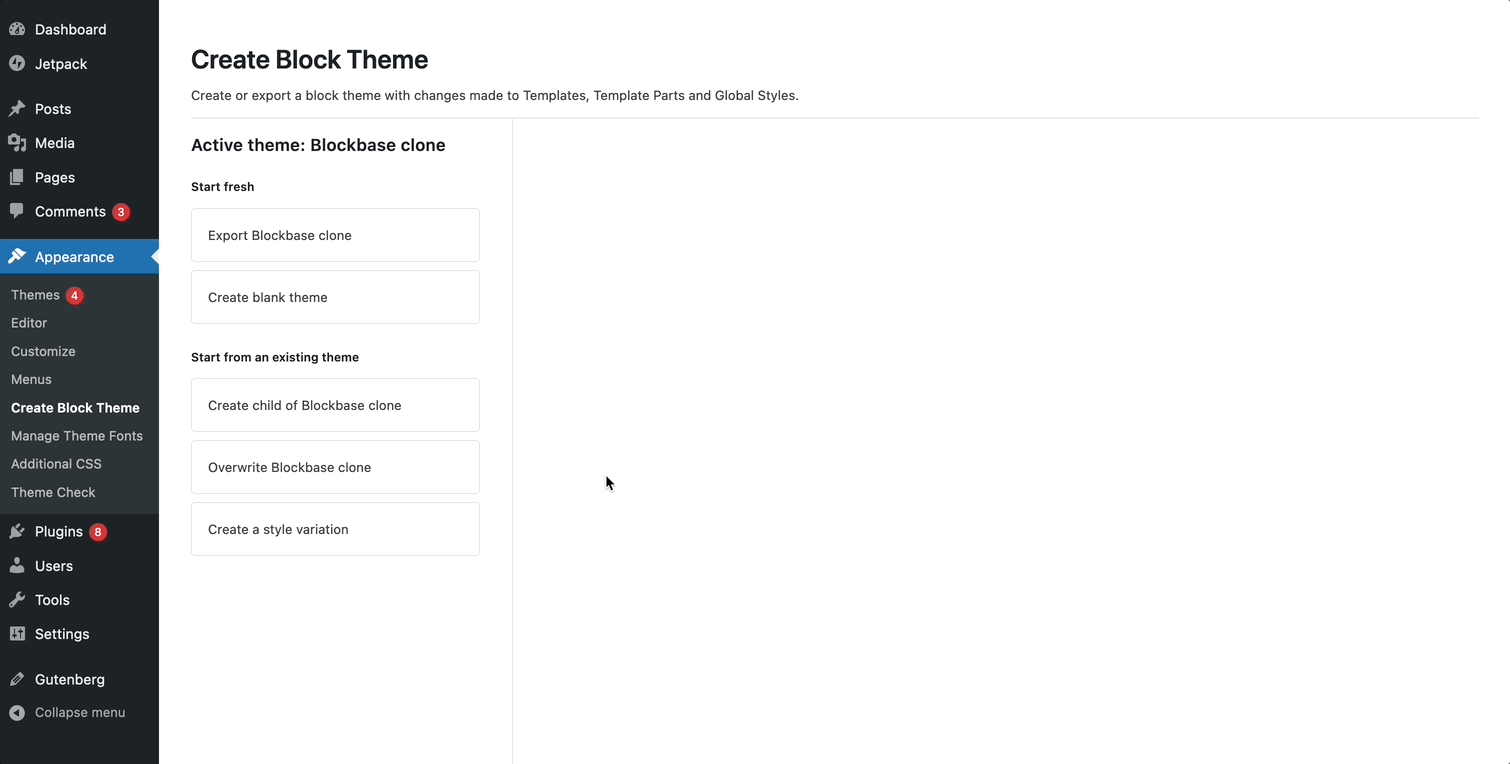This screenshot has width=1510, height=764.
Task: Select Customize from the Appearance submenu
Action: (x=43, y=351)
